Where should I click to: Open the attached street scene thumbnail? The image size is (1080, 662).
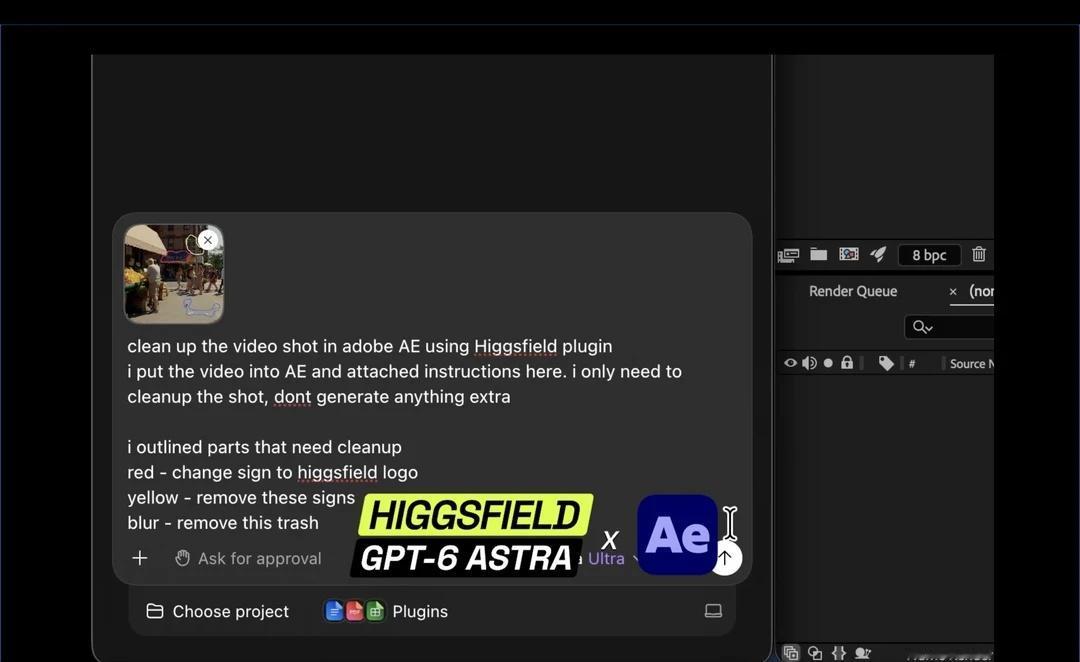pos(174,274)
